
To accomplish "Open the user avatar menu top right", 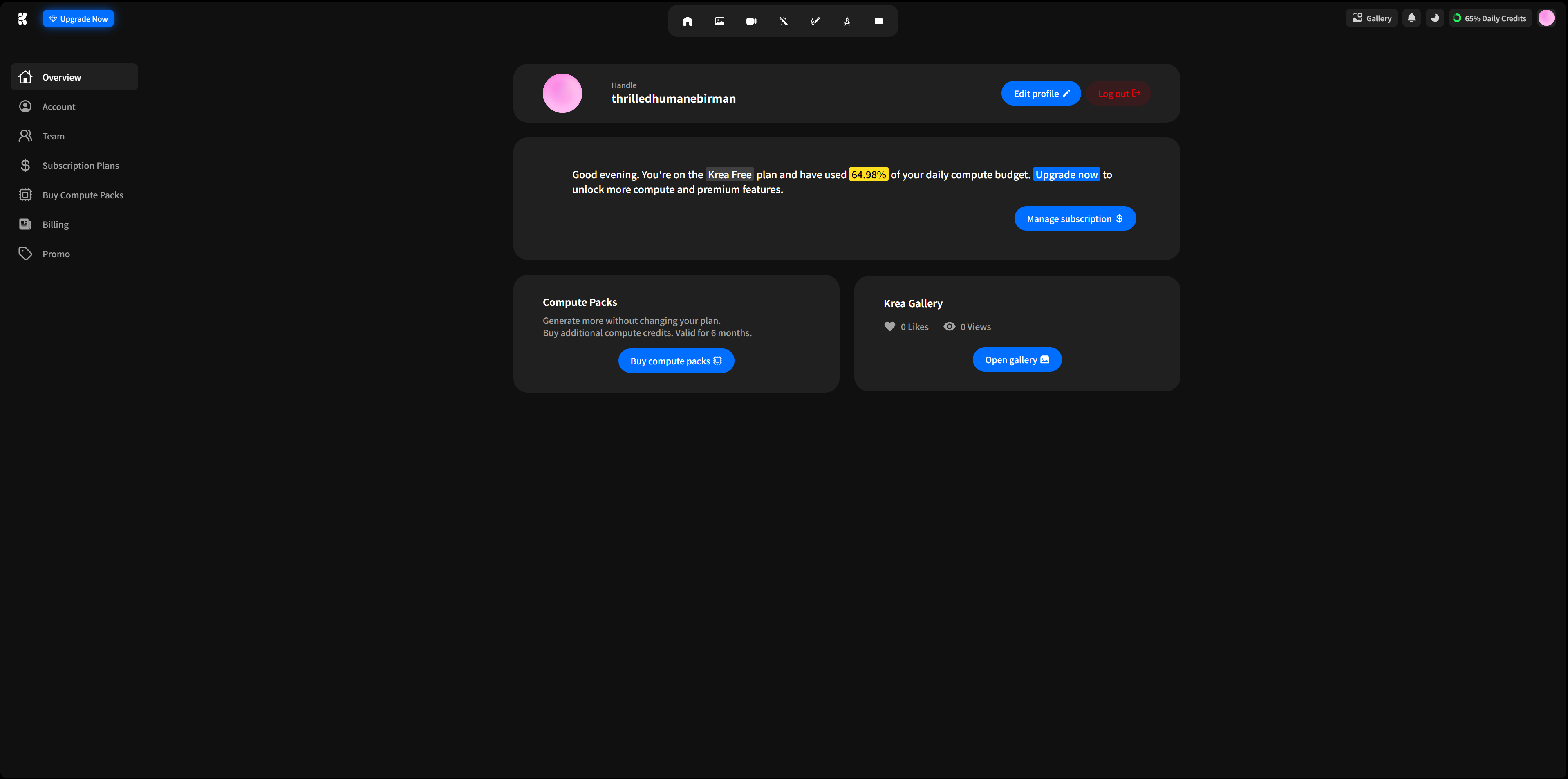I will pos(1546,18).
